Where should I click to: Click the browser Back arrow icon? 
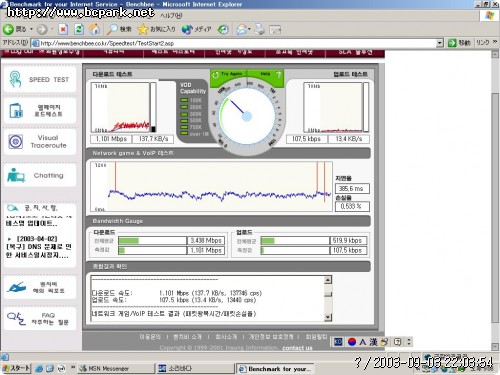(8, 29)
